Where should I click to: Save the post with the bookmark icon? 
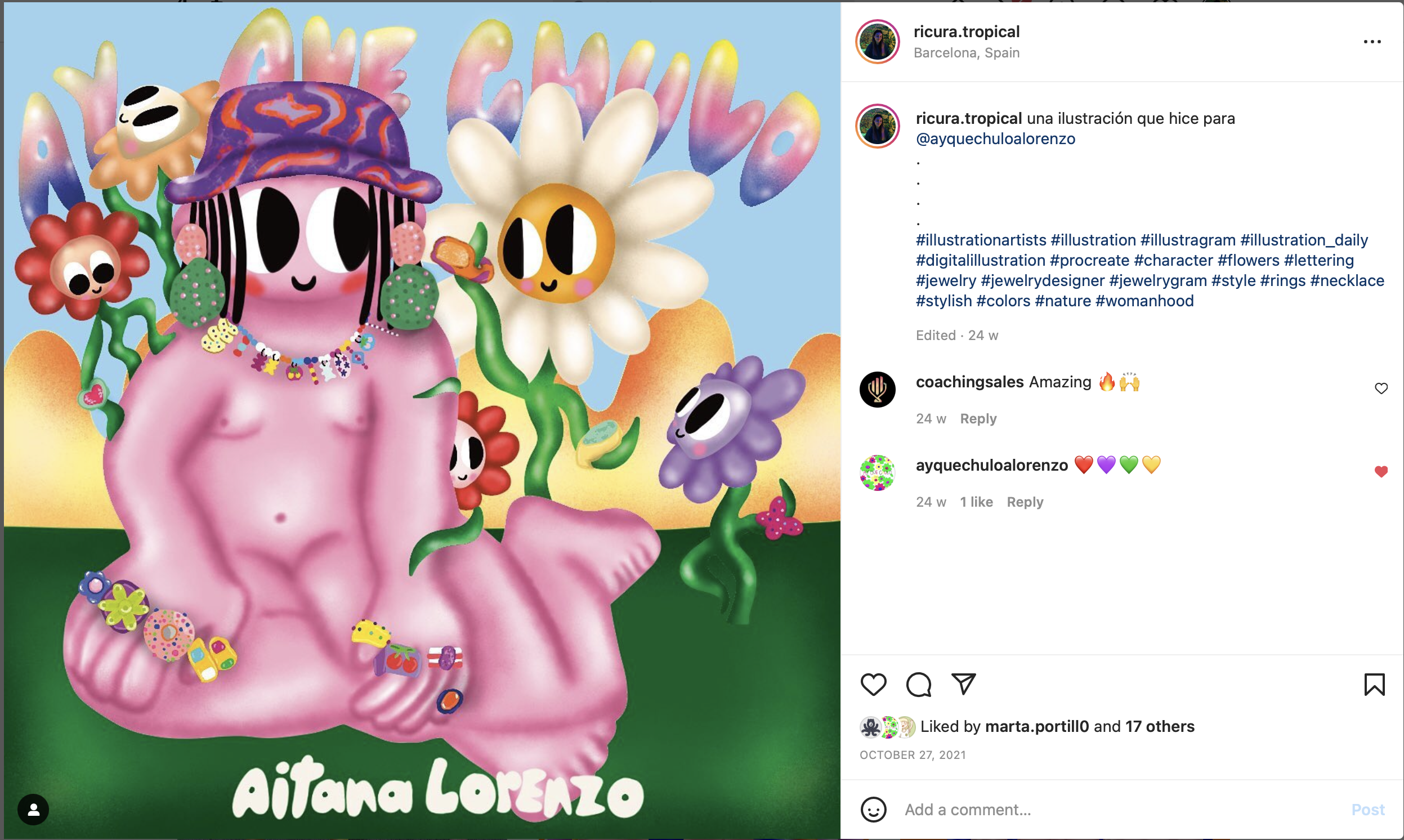click(1374, 685)
